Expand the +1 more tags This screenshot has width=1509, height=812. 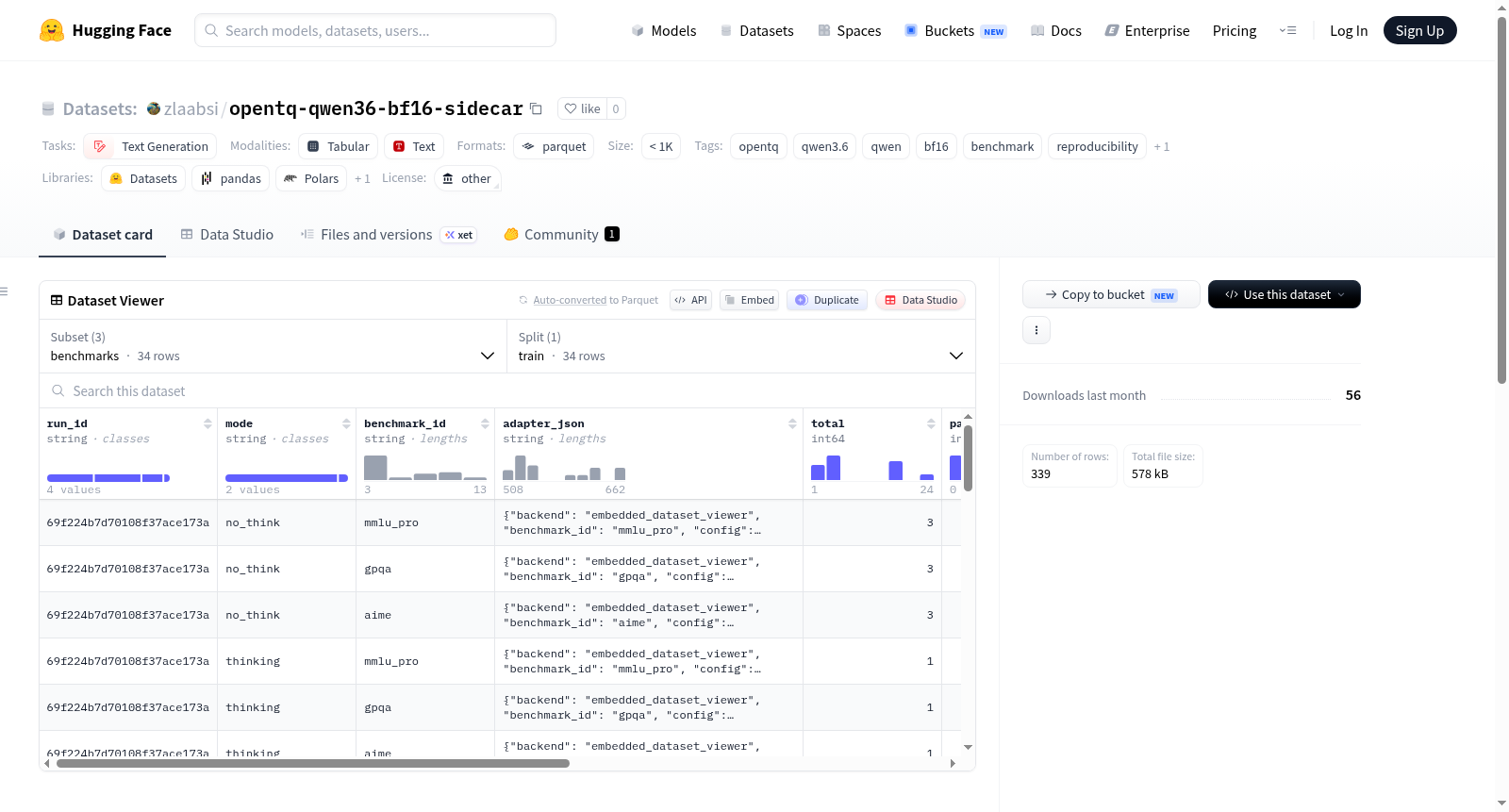(x=1162, y=147)
